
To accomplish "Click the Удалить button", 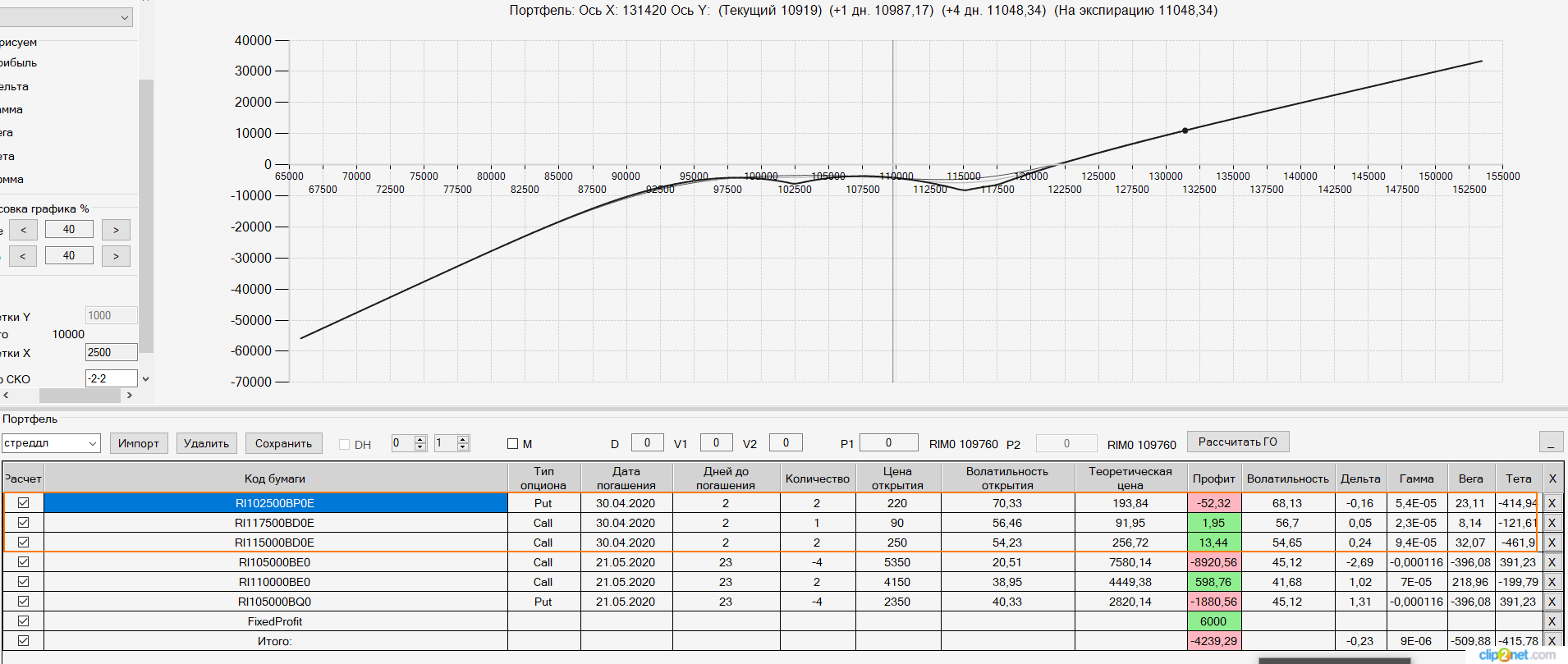I will click(x=207, y=443).
